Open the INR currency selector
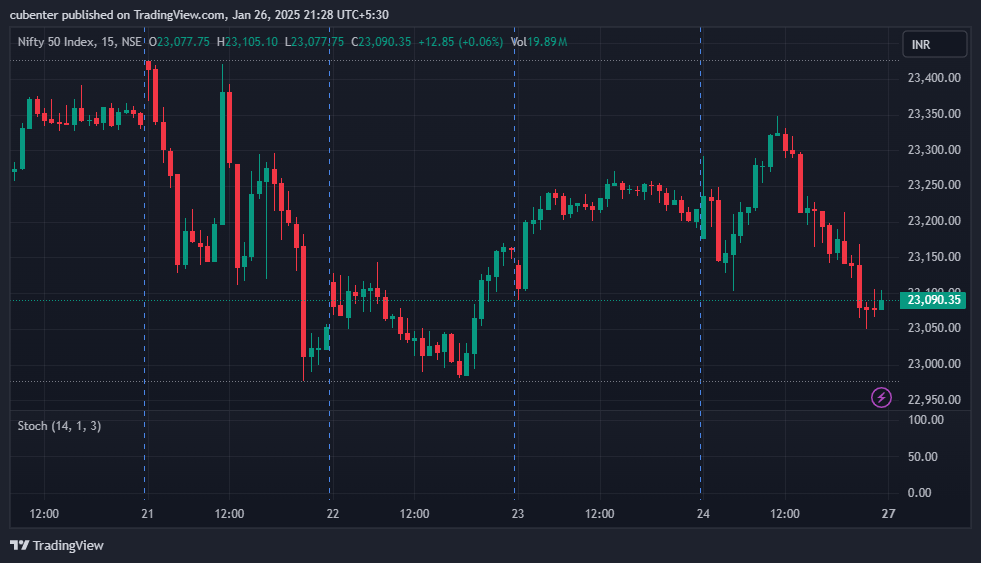This screenshot has height=563, width=981. [x=935, y=44]
